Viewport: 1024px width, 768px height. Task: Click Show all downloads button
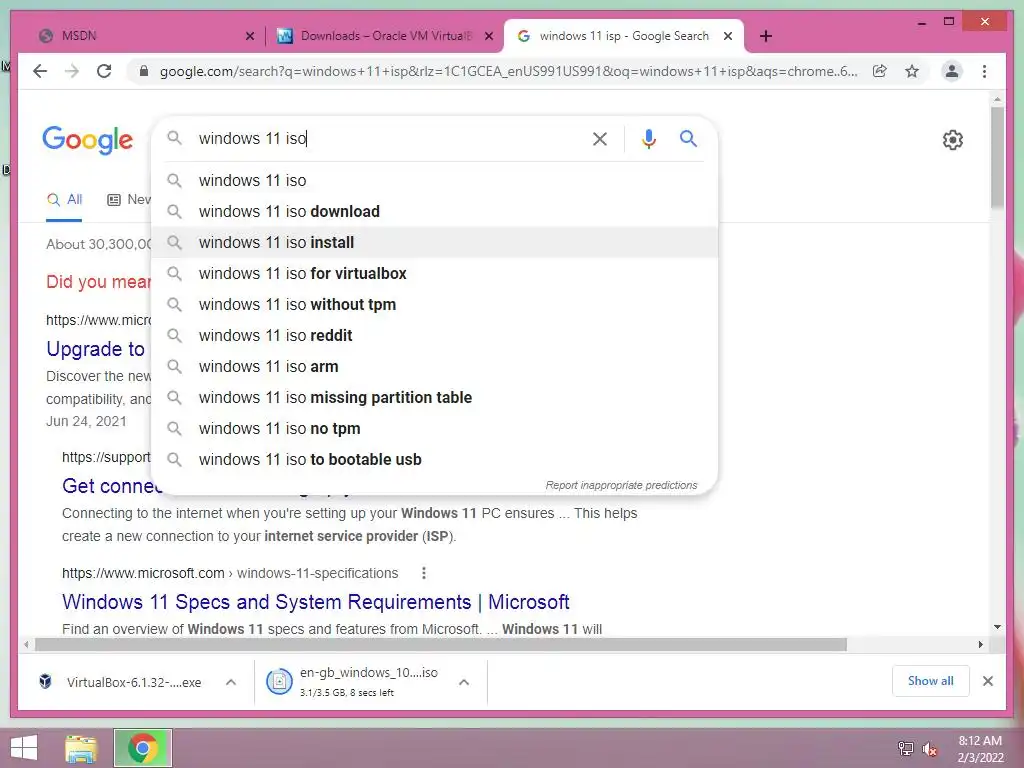[930, 681]
